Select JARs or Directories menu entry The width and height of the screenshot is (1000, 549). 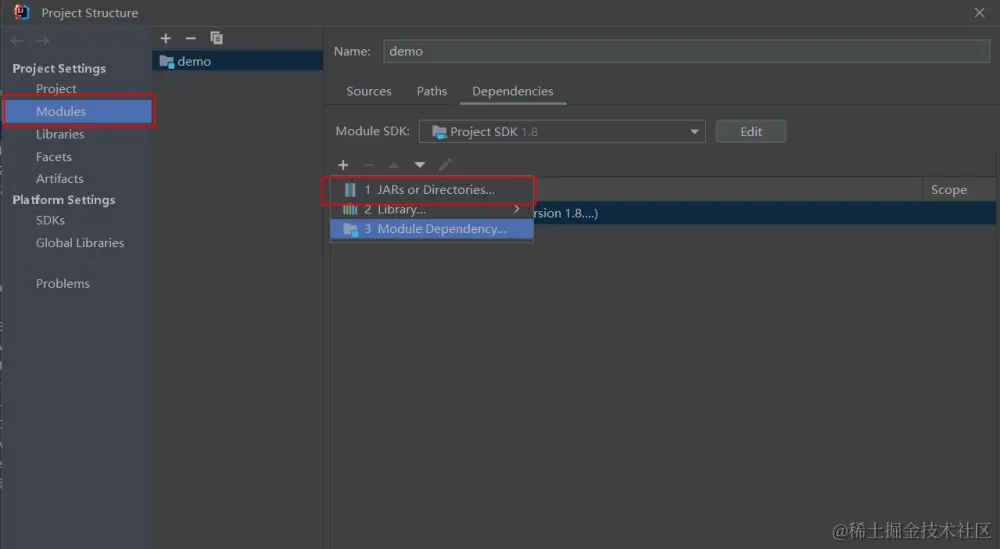(432, 190)
